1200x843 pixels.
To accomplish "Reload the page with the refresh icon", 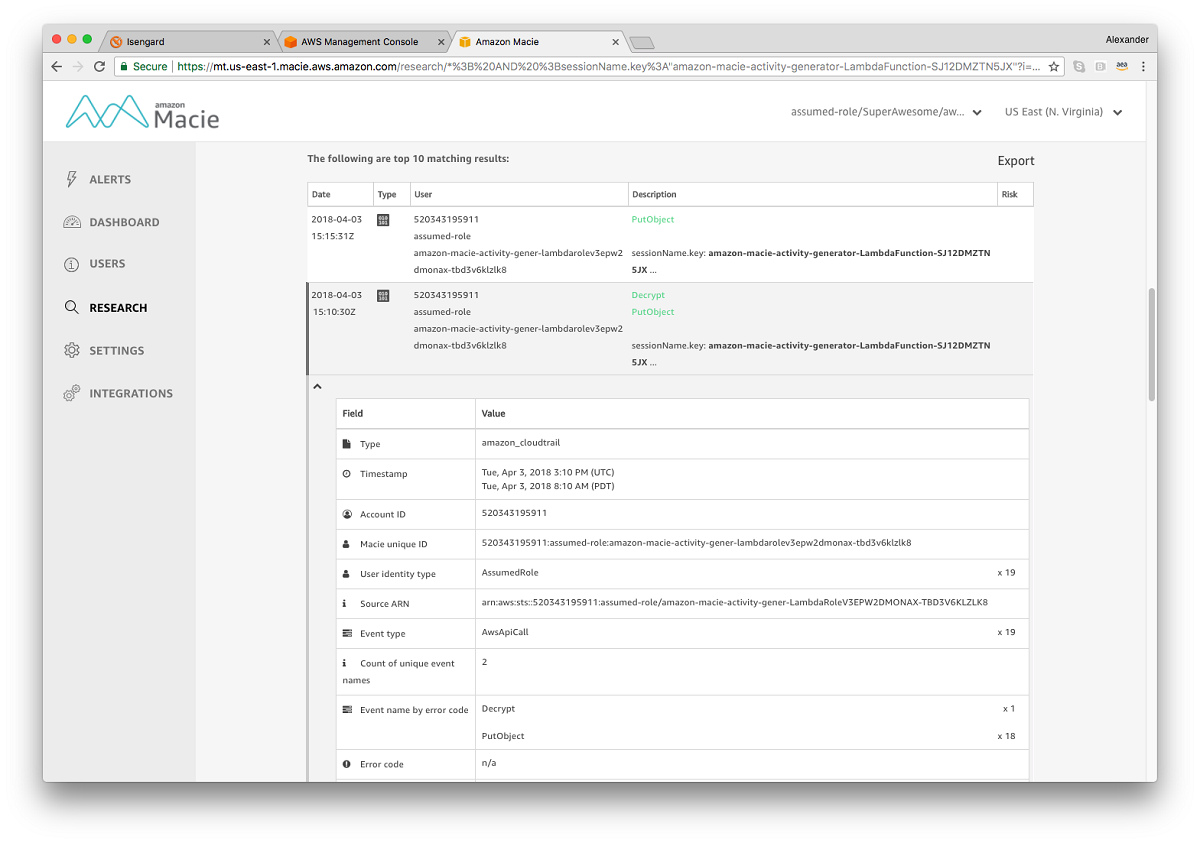I will coord(98,65).
